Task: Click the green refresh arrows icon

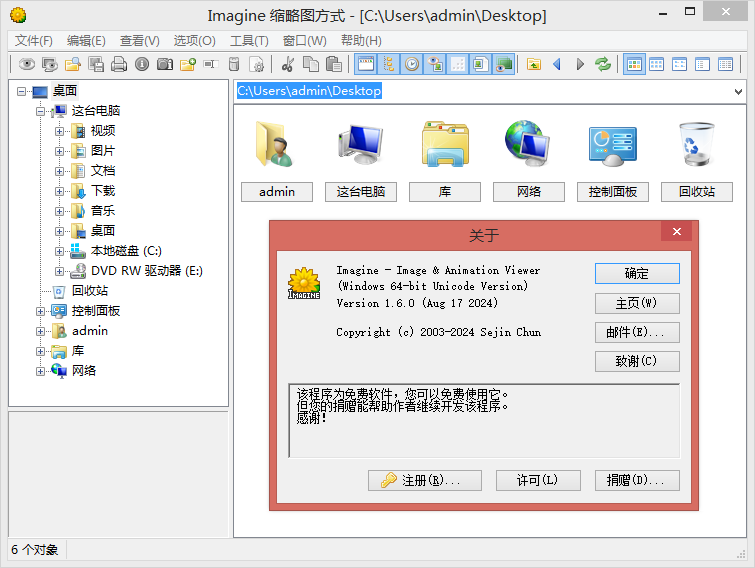Action: coord(603,64)
